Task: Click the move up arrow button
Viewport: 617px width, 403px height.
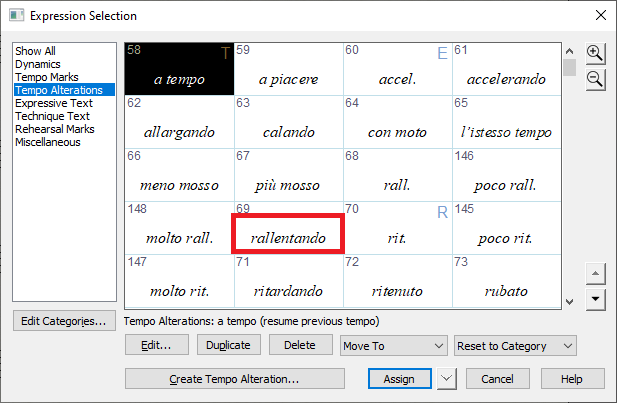Action: (595, 274)
